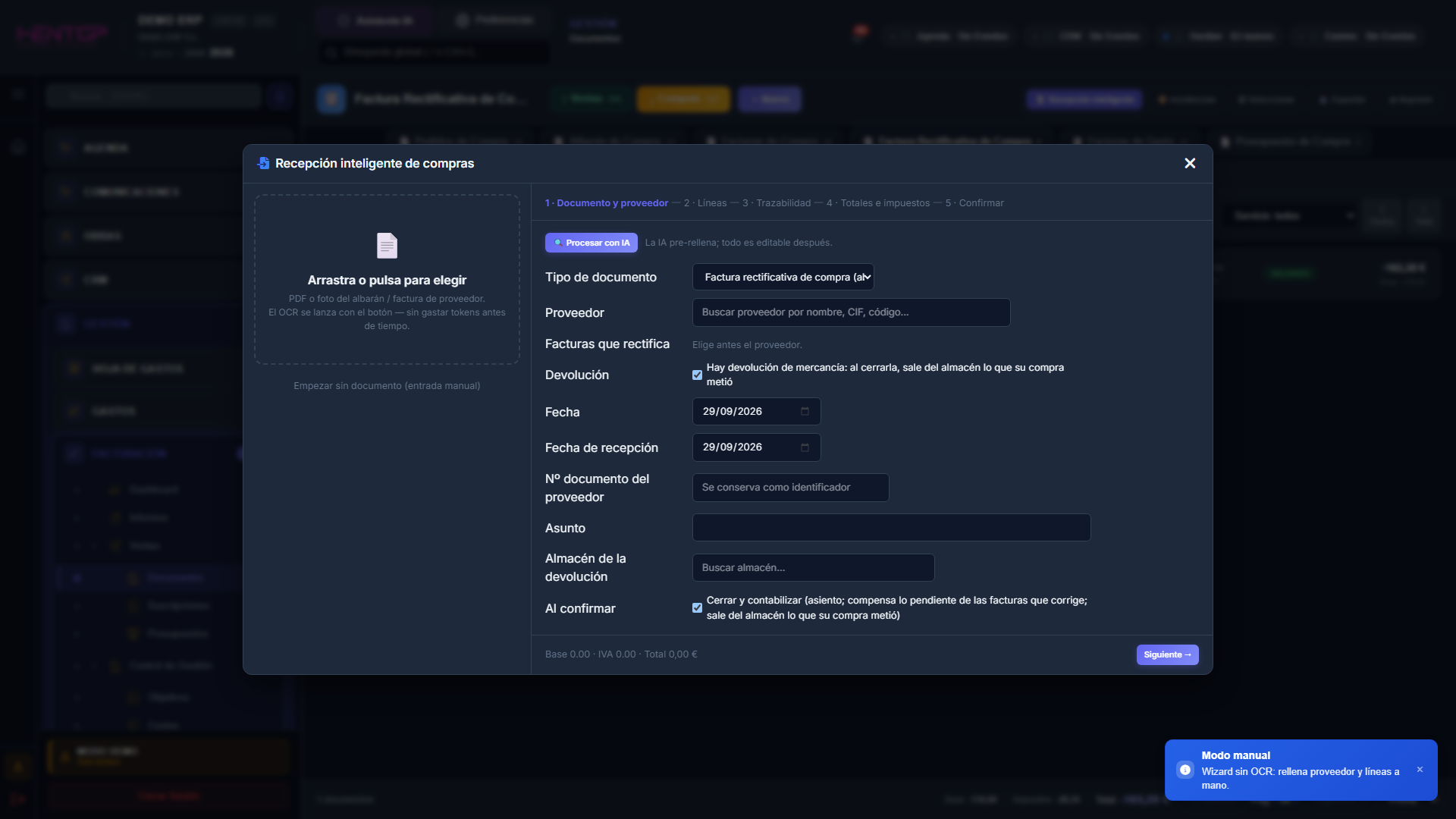
Task: Click the Elige antes el proveedor text
Action: [747, 345]
